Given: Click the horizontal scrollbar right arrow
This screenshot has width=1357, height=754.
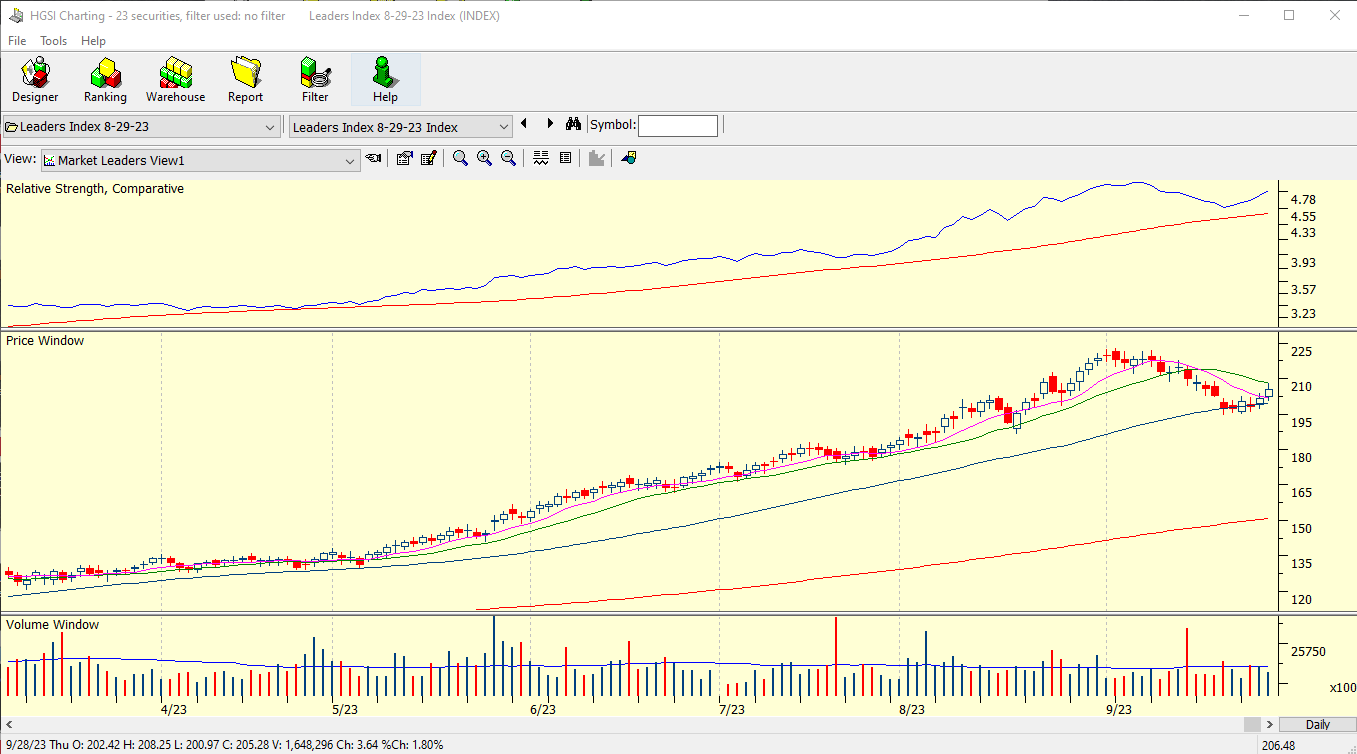Looking at the screenshot, I should pos(1270,724).
